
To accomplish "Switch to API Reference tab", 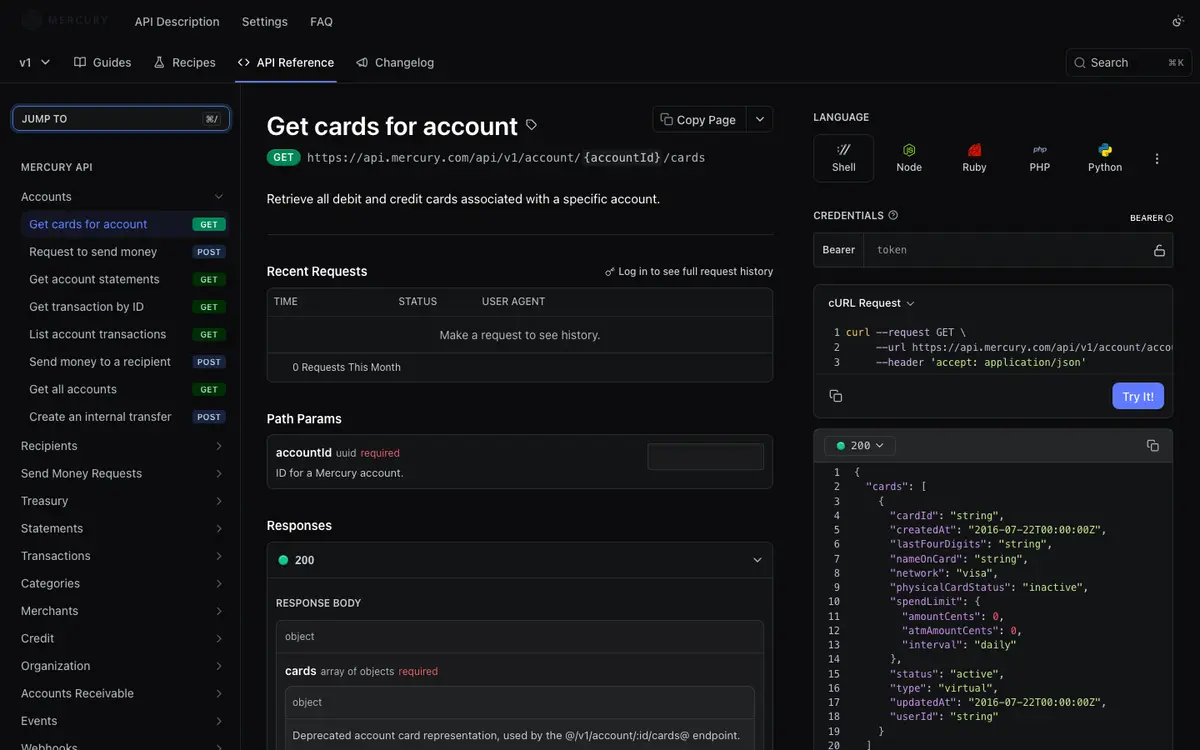I will point(286,62).
